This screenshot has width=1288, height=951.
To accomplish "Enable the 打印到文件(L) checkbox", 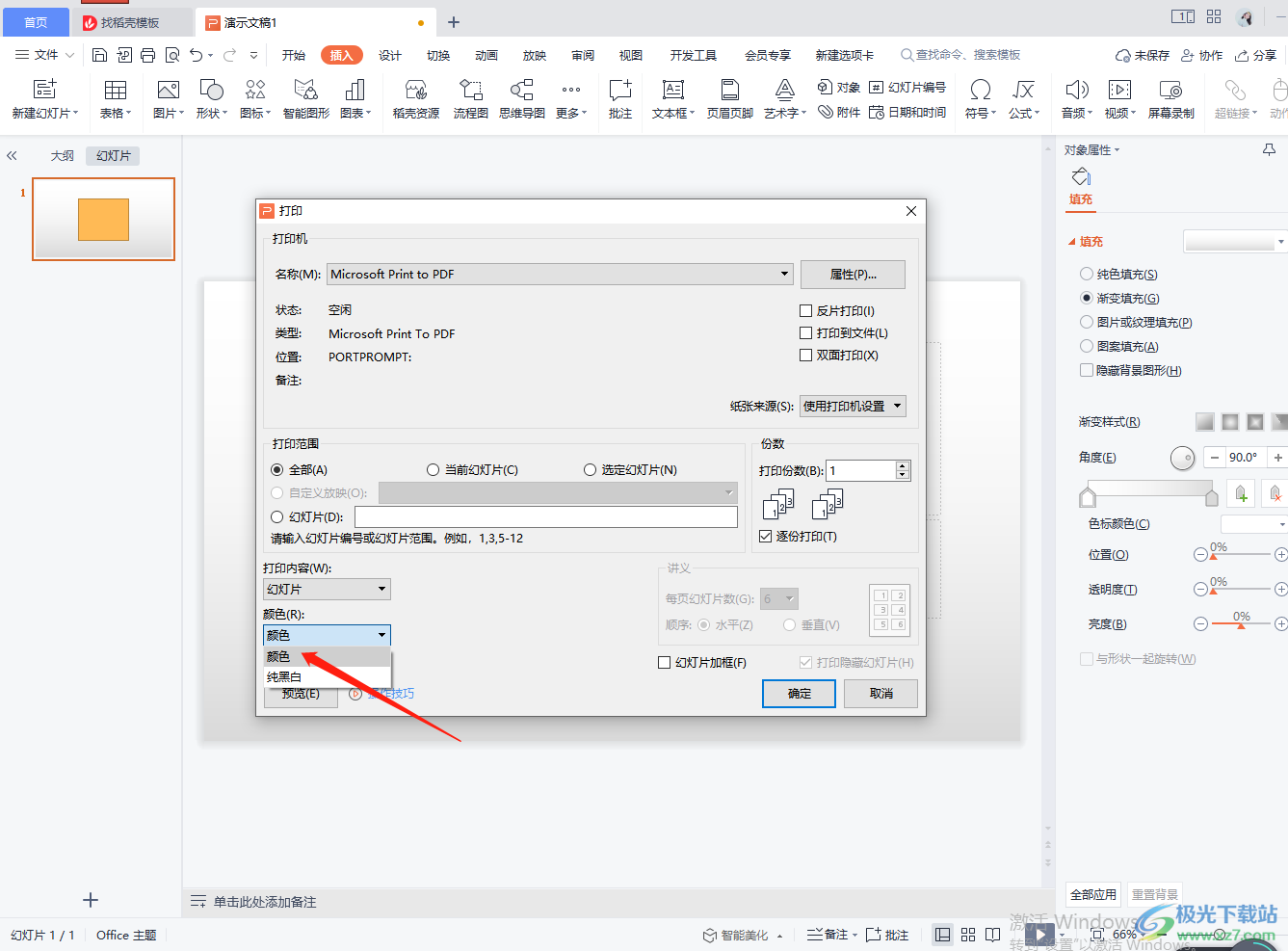I will tap(805, 332).
